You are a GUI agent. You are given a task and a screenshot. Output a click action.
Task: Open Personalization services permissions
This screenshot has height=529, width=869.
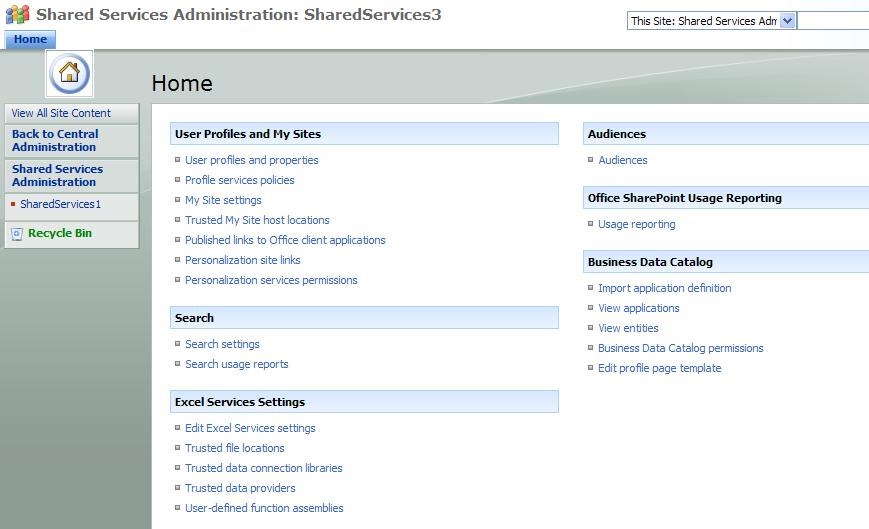(271, 280)
